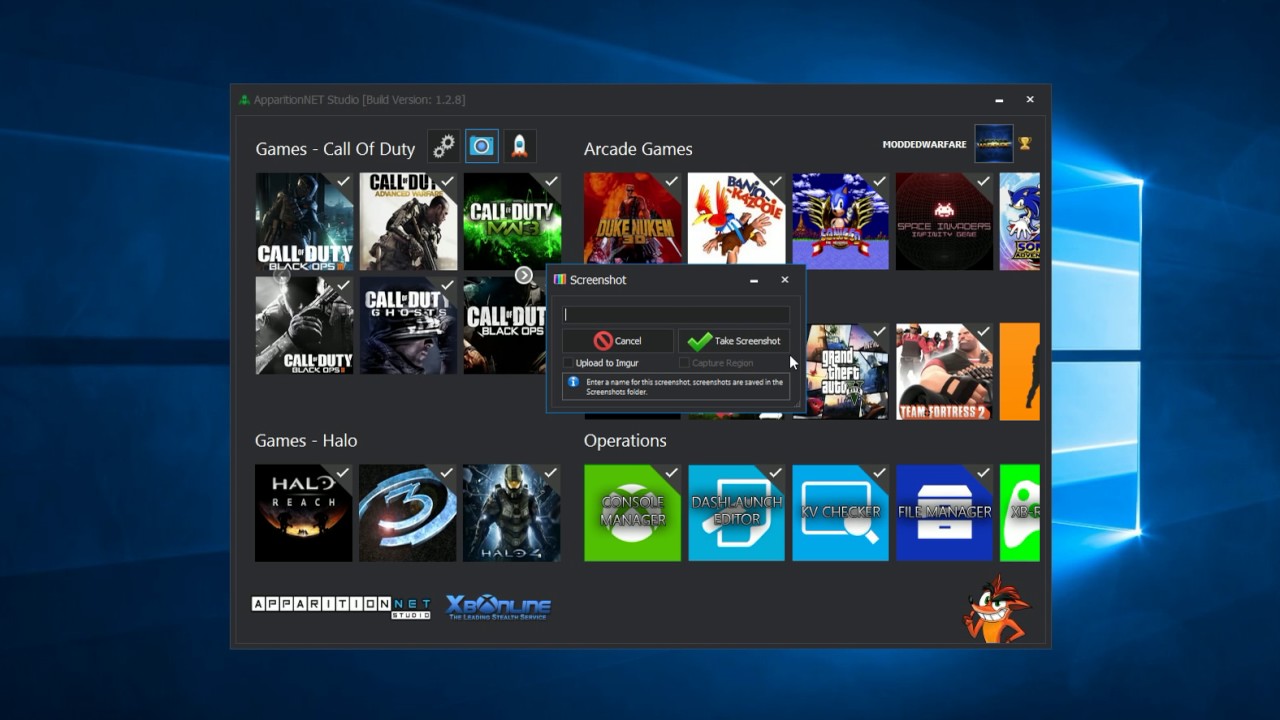The image size is (1280, 720).
Task: Toggle checkmark on Halo Reach tile
Action: [x=343, y=473]
